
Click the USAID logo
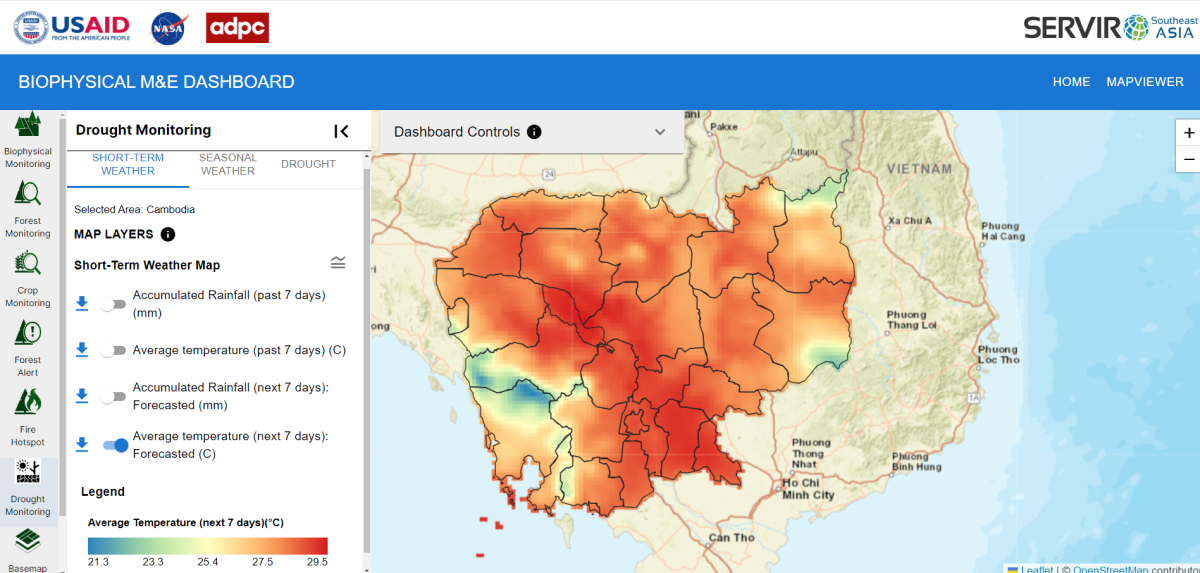72,27
